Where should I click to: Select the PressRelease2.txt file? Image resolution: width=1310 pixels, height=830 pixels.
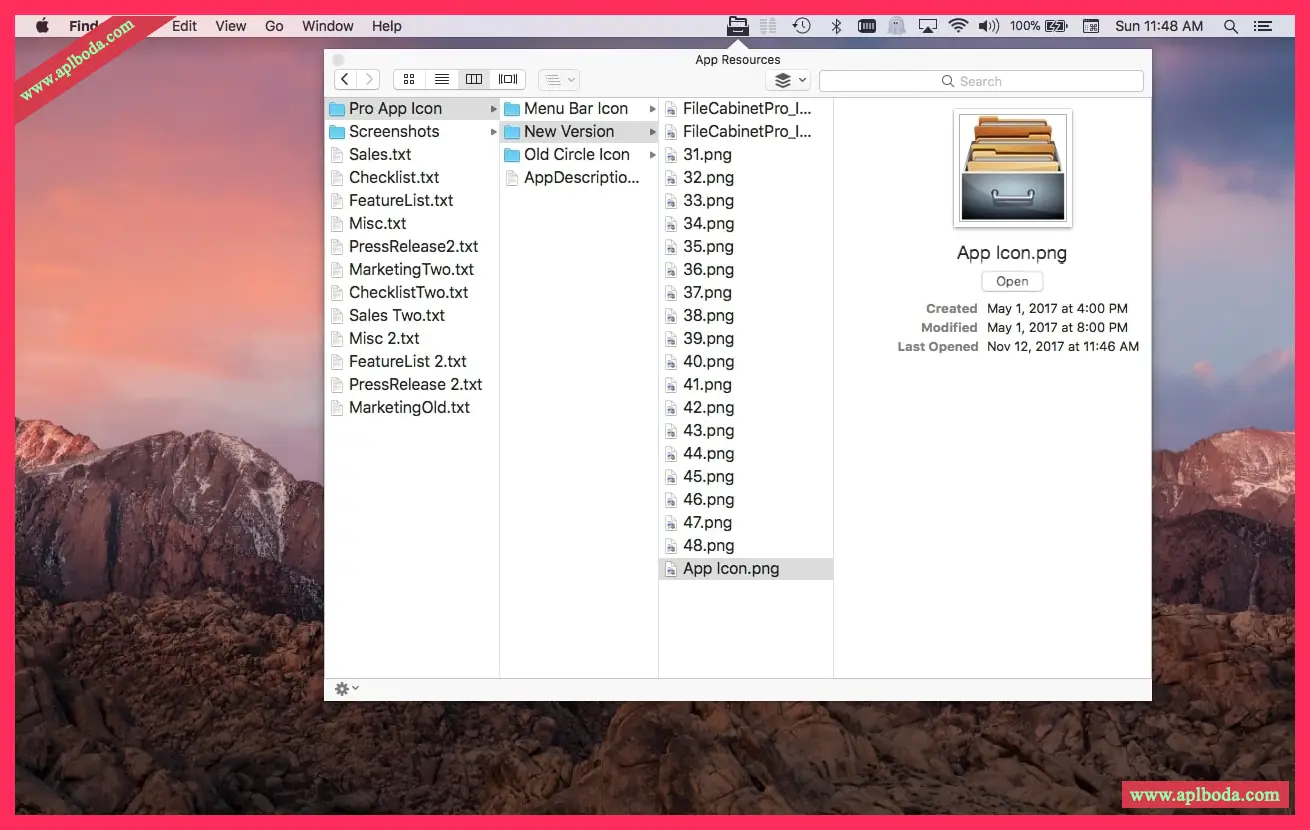click(413, 246)
